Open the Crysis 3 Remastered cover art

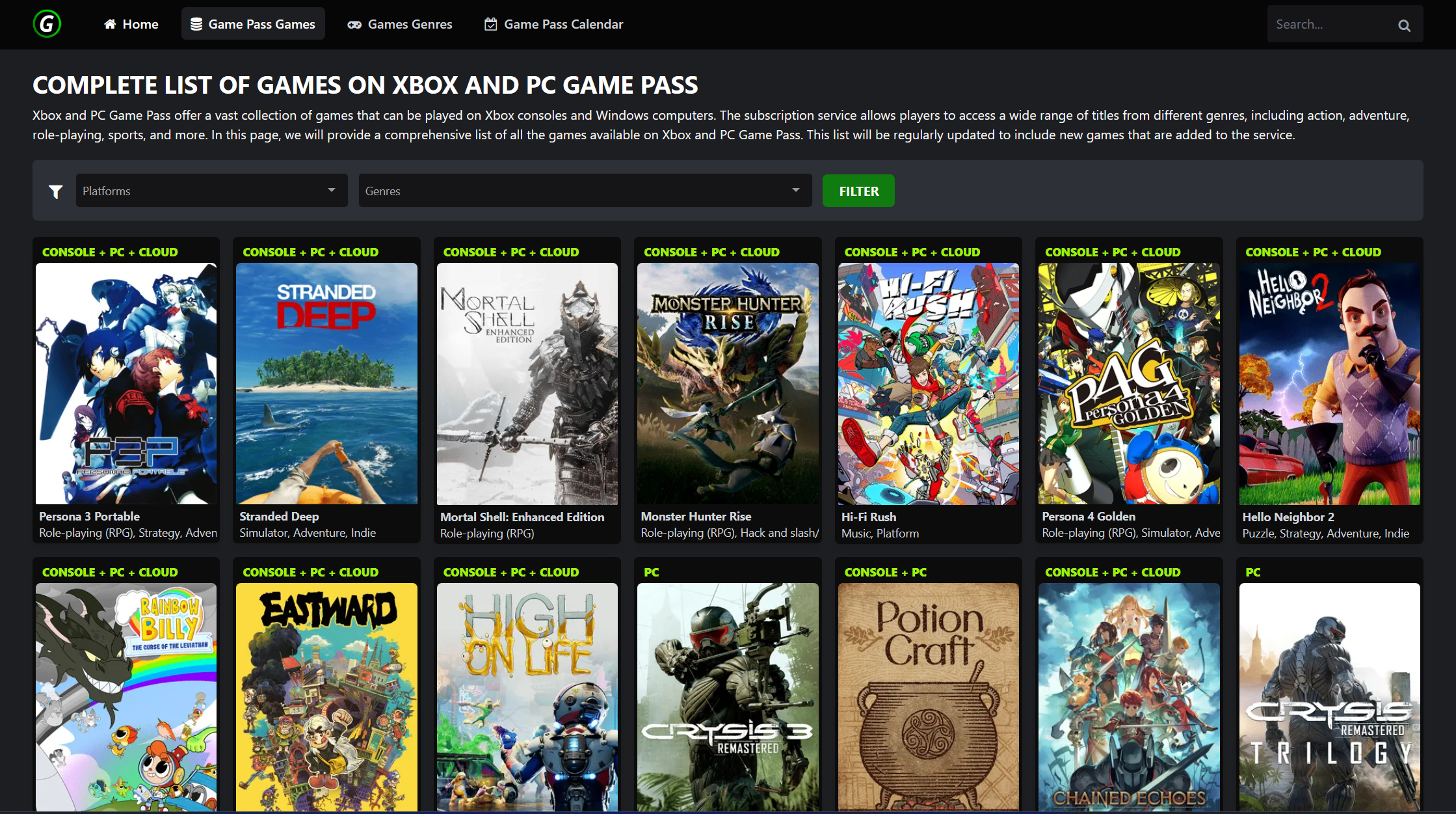pyautogui.click(x=728, y=697)
